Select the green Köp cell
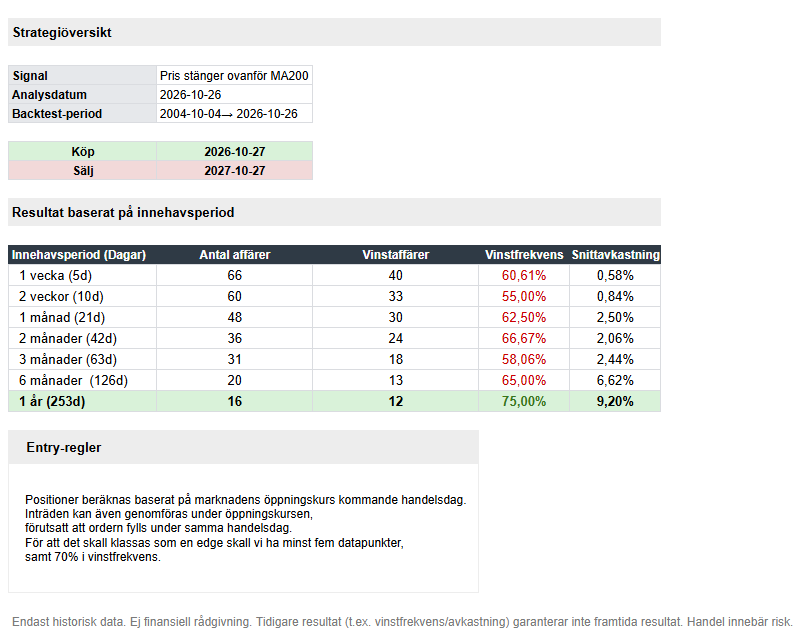Image resolution: width=799 pixels, height=637 pixels. 83,151
